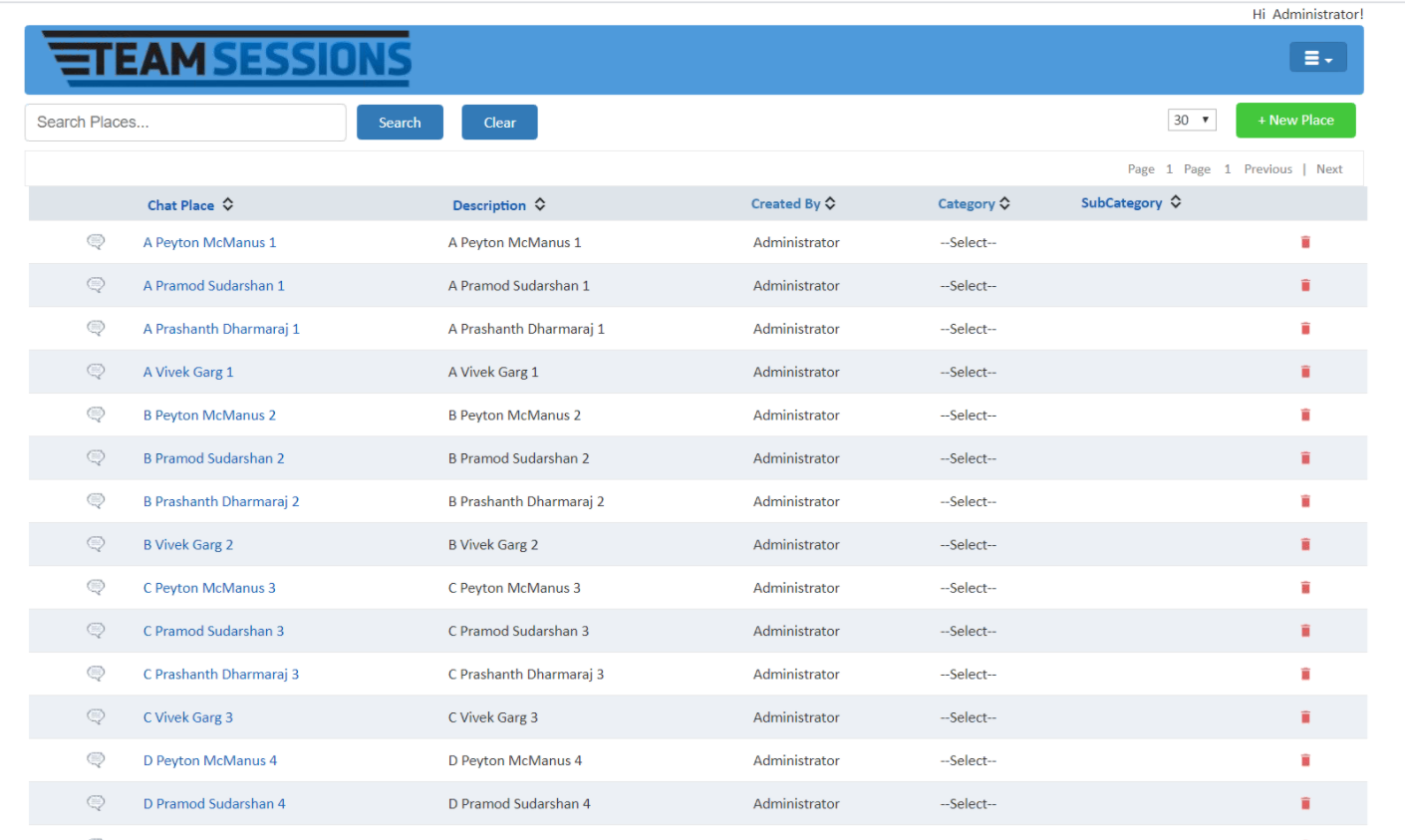
Task: Open the page size dropdown showing 30
Action: tap(1192, 120)
